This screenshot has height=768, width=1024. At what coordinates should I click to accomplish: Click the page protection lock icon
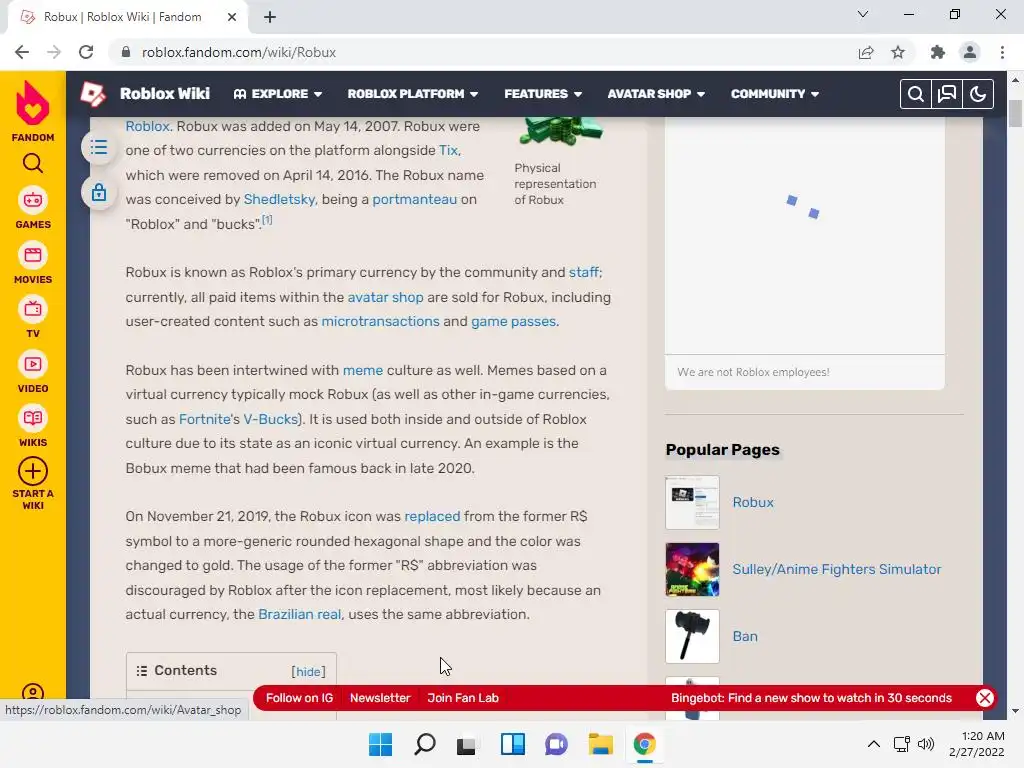(x=99, y=192)
